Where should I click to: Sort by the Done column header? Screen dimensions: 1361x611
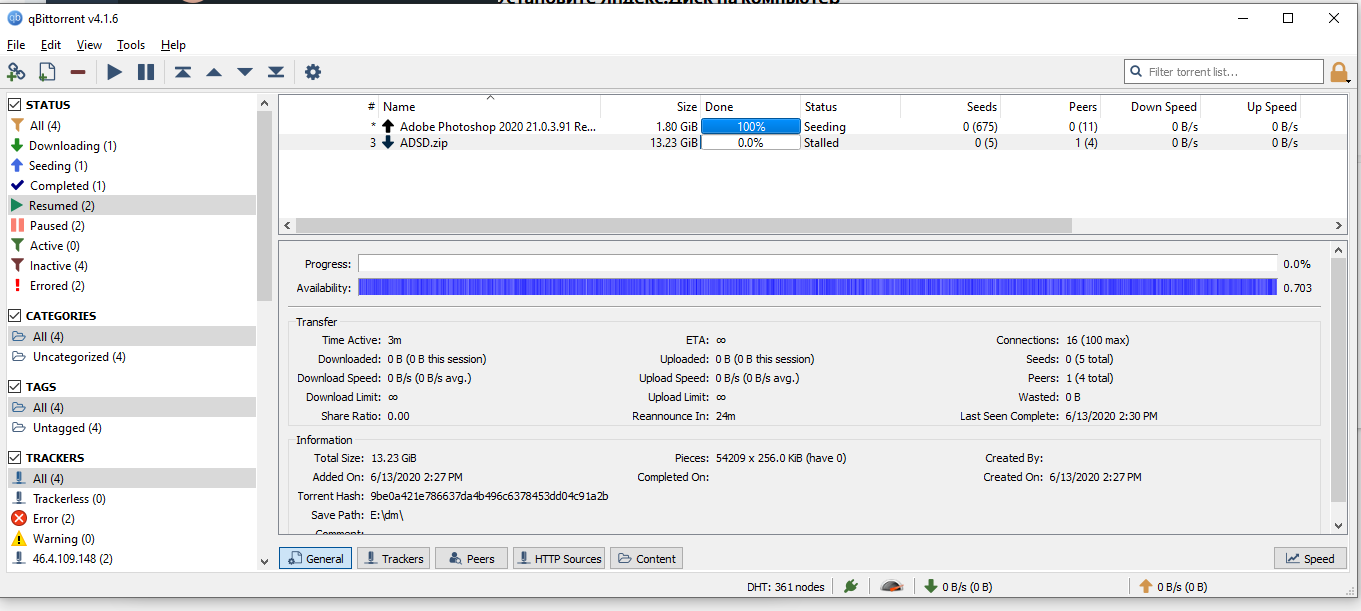(750, 106)
